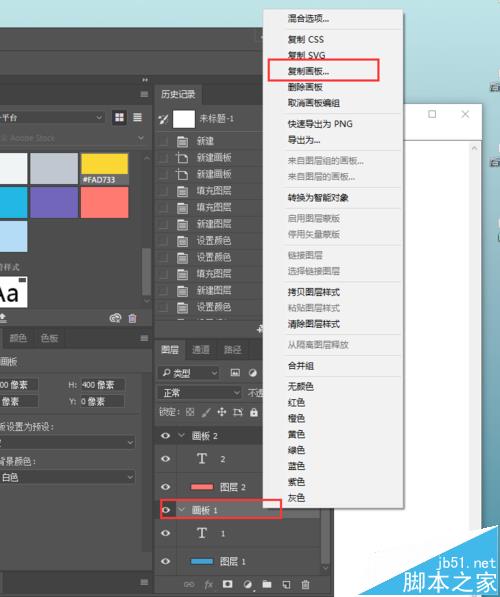The image size is (500, 597).
Task: Click the lock all padlock icon
Action: (x=254, y=412)
